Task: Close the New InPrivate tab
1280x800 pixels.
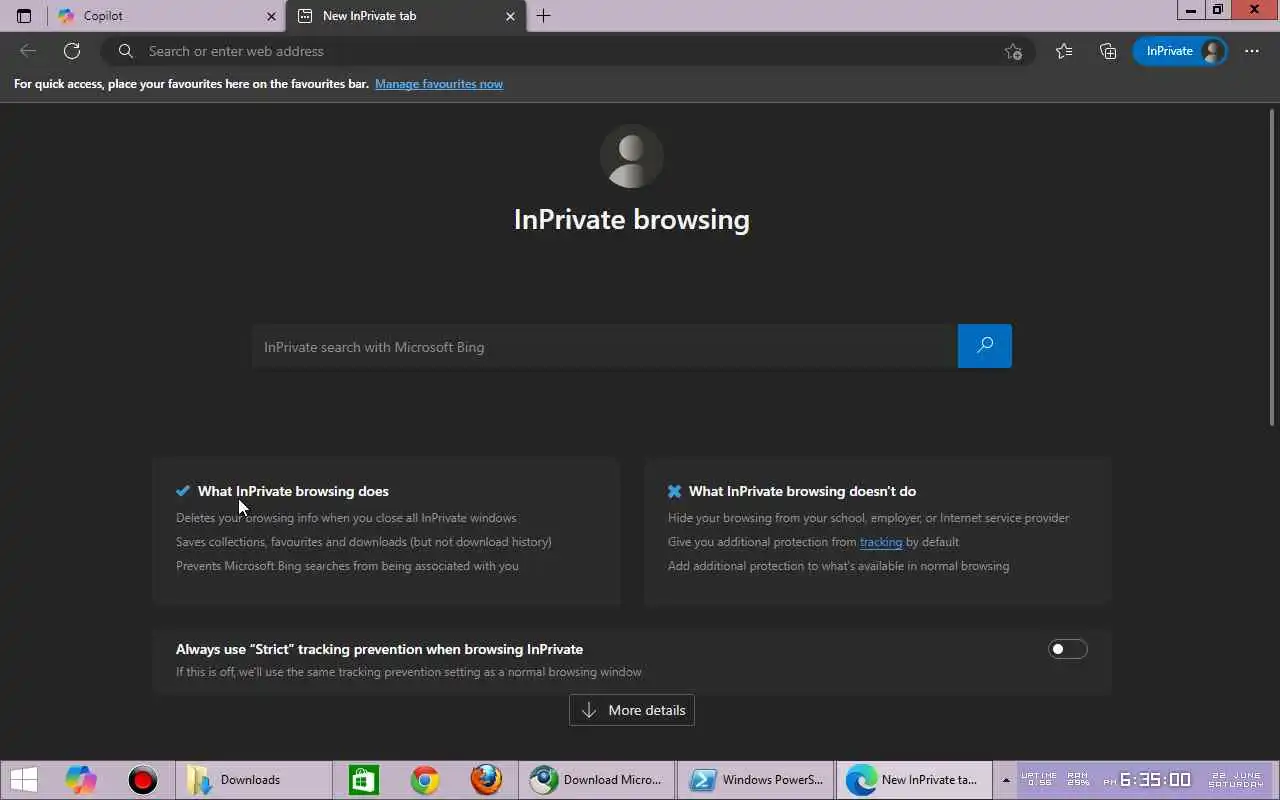Action: coord(510,16)
